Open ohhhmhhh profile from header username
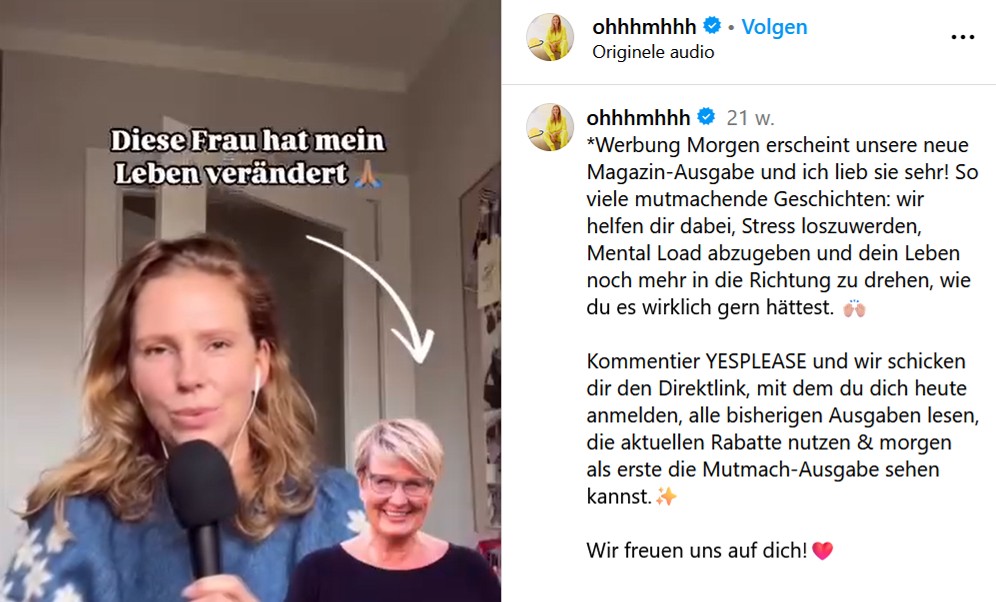Image resolution: width=996 pixels, height=602 pixels. (644, 27)
